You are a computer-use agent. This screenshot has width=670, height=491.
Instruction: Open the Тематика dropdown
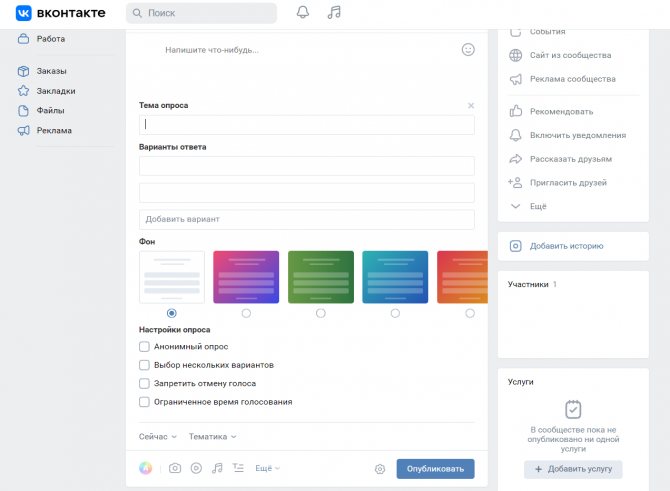[212, 437]
